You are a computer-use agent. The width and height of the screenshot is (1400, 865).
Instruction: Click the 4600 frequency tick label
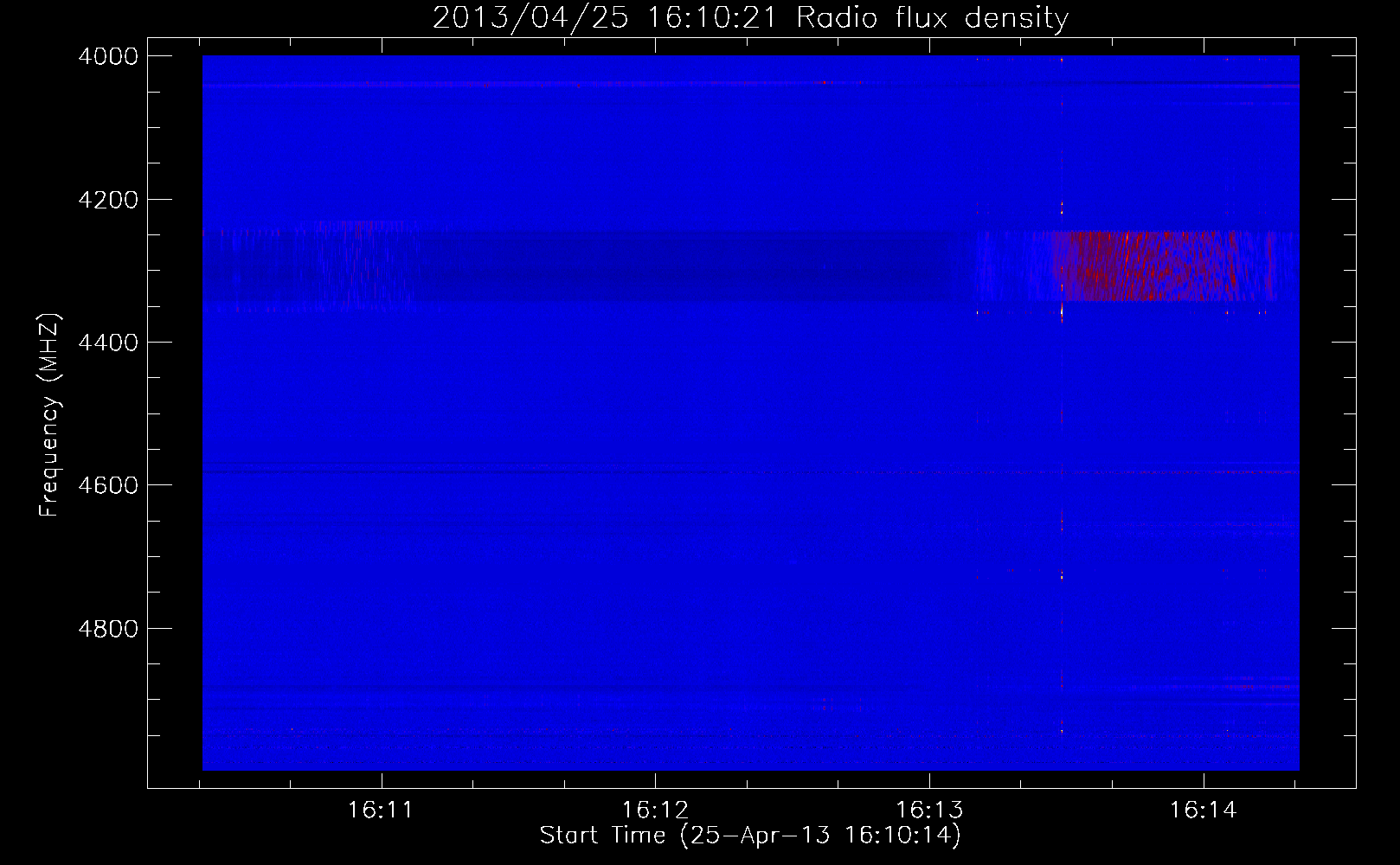click(x=108, y=485)
